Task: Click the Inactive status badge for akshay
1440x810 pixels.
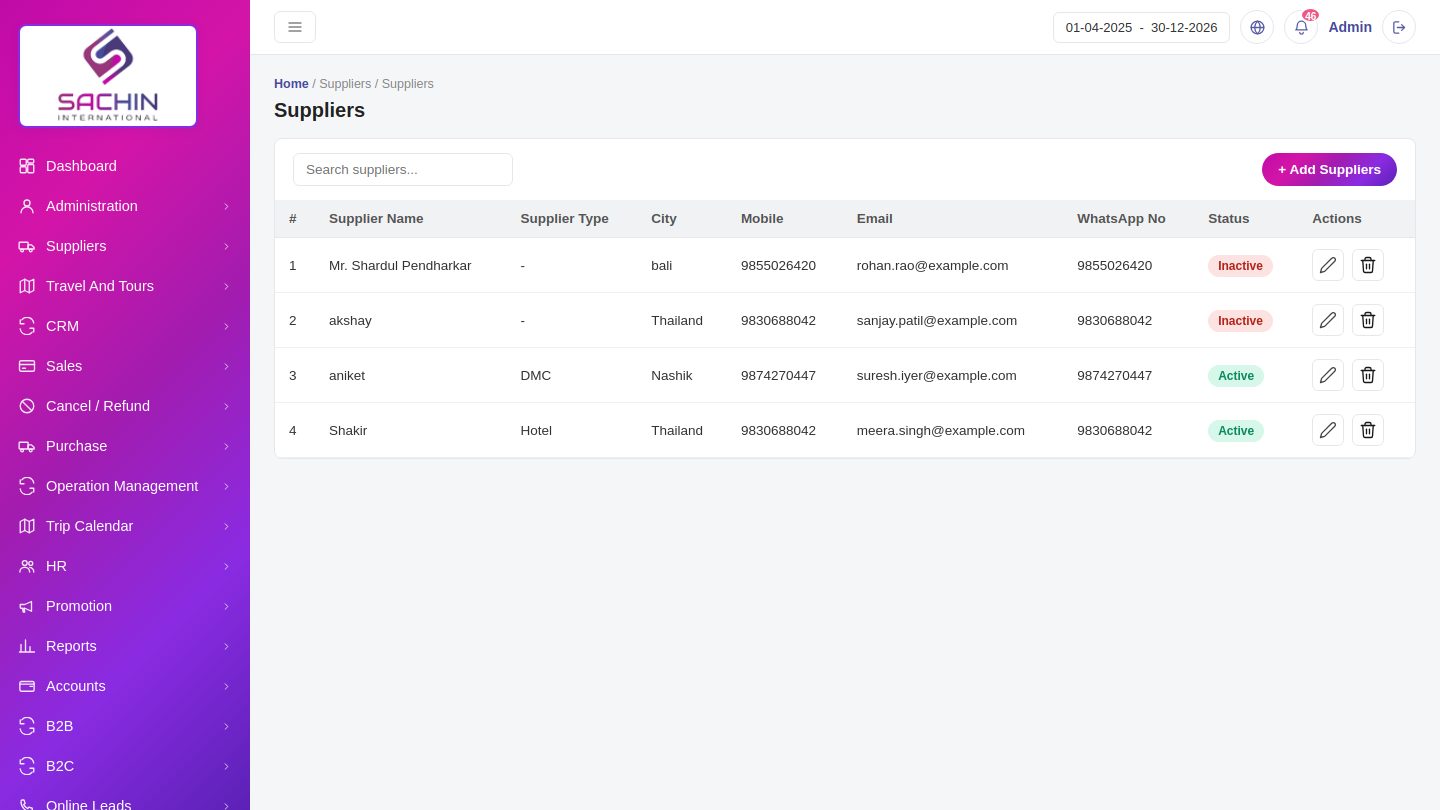Action: [1240, 321]
